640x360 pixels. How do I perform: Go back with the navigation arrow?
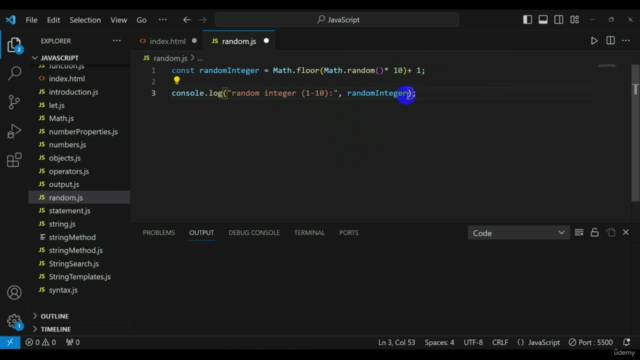tap(187, 20)
